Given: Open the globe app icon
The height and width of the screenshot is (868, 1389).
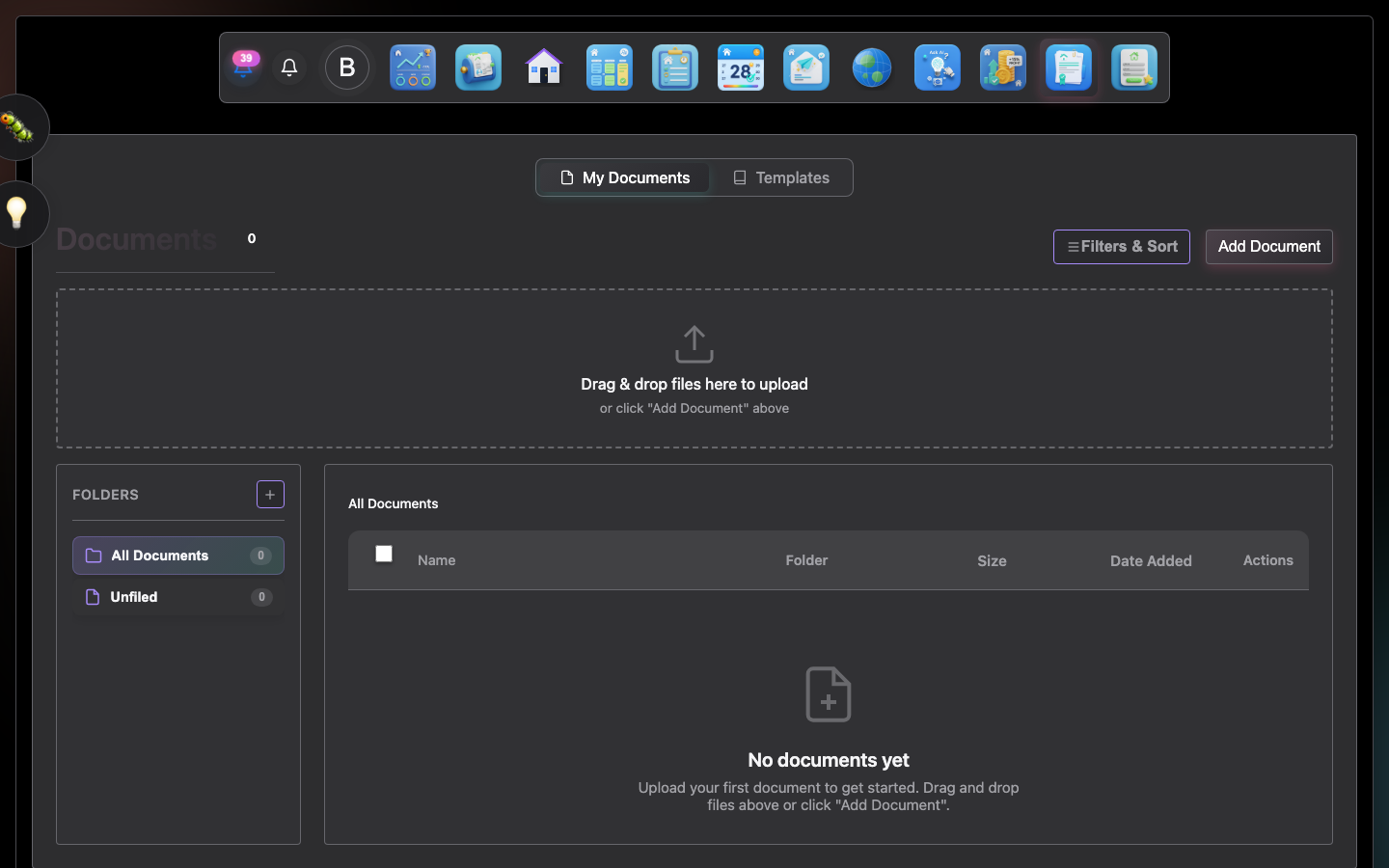Looking at the screenshot, I should click(x=871, y=68).
